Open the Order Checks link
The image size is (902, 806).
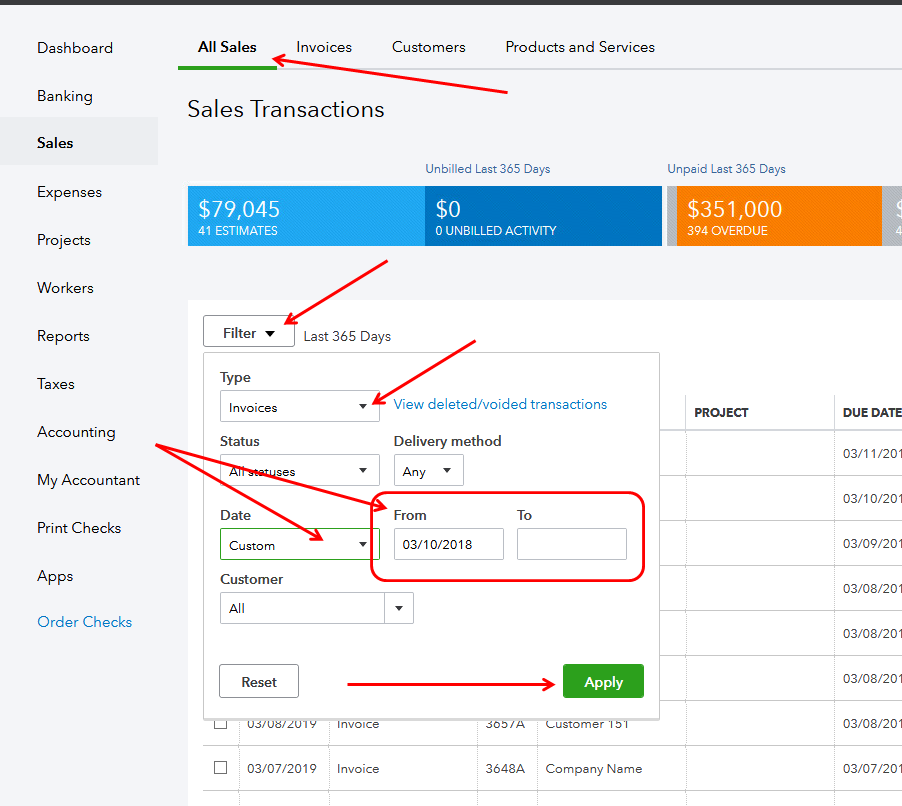(x=84, y=622)
